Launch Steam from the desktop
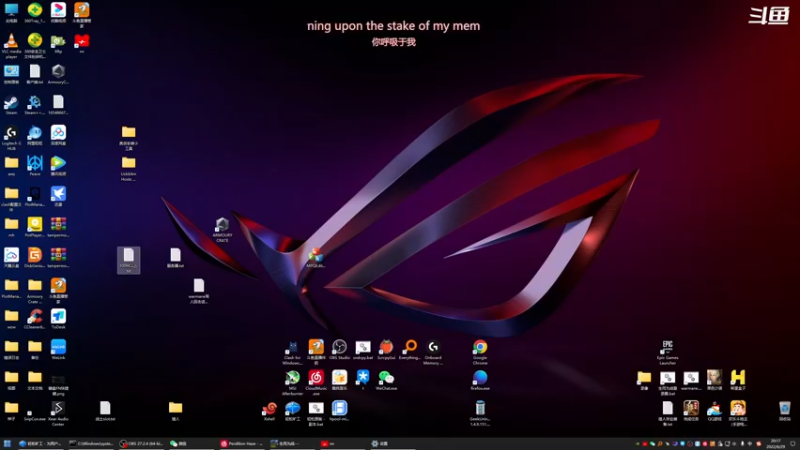800x450 pixels. coord(11,106)
